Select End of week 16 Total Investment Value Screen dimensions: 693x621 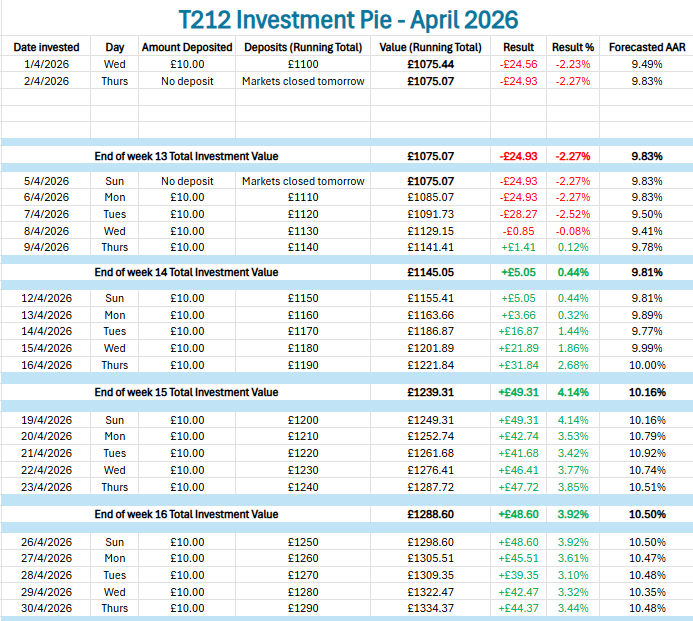tap(186, 514)
